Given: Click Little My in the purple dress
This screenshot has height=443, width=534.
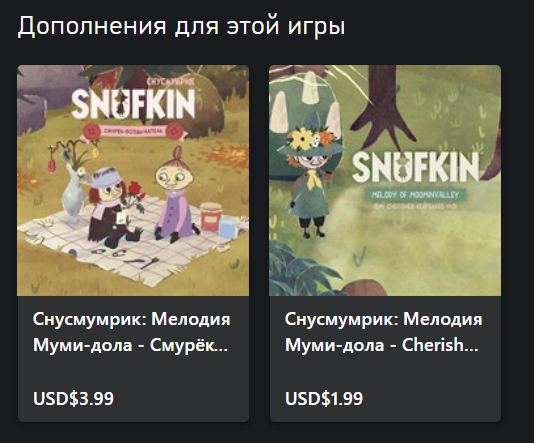Looking at the screenshot, I should tap(174, 196).
